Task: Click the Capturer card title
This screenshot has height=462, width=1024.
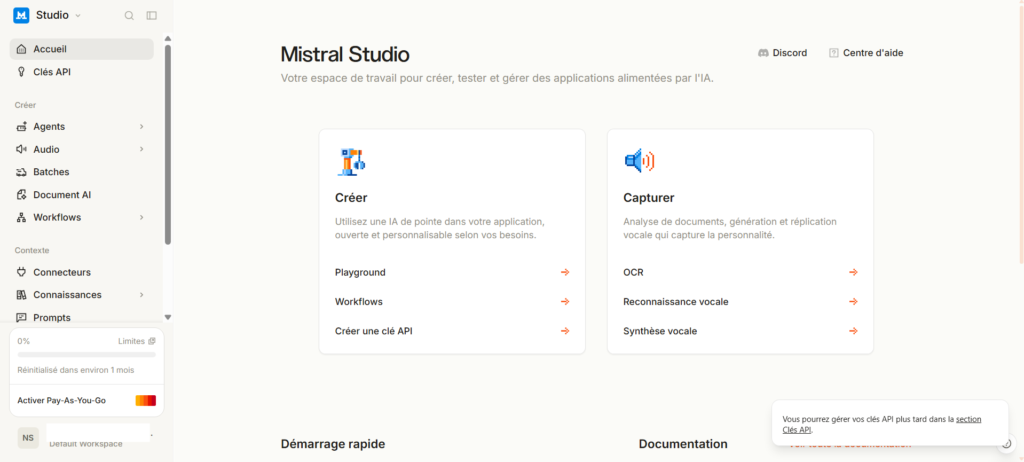Action: [649, 197]
